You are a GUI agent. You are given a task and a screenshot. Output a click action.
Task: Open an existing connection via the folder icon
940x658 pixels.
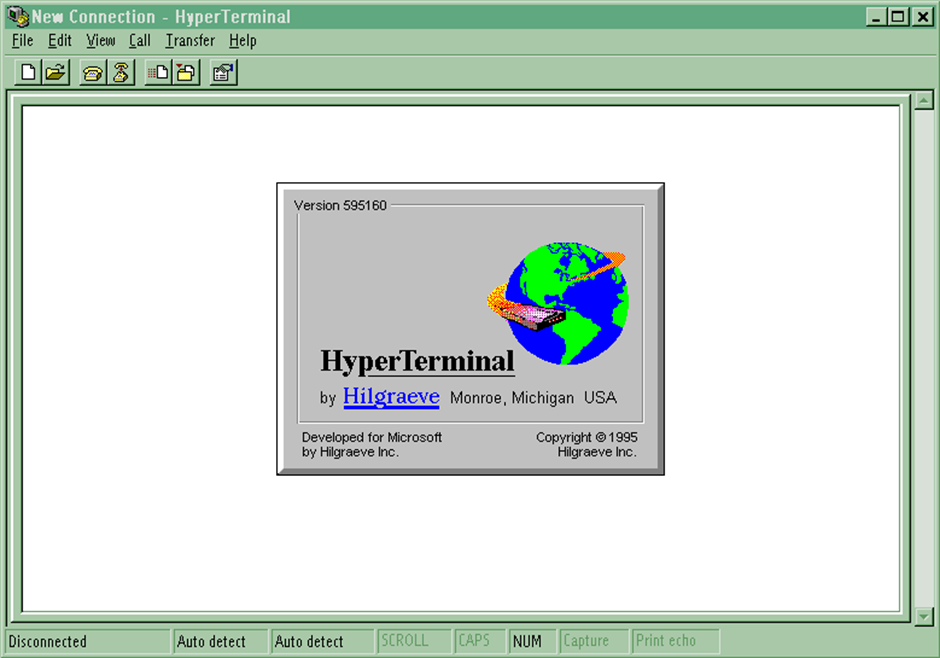tap(55, 71)
